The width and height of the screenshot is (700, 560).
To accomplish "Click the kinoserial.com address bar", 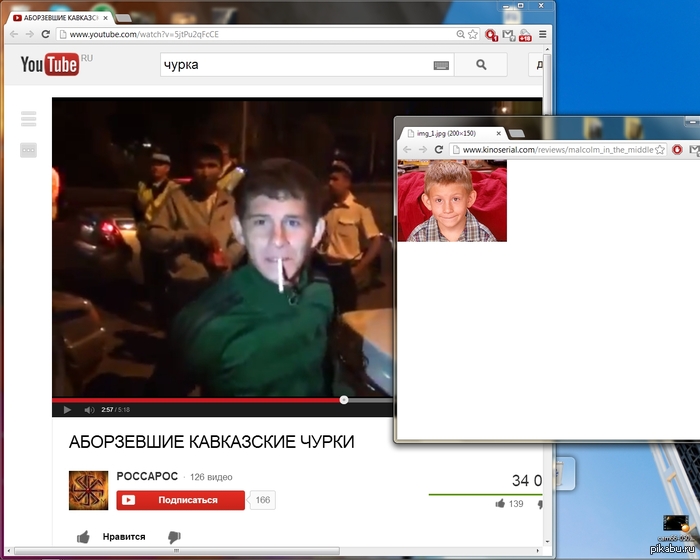I will coord(560,150).
